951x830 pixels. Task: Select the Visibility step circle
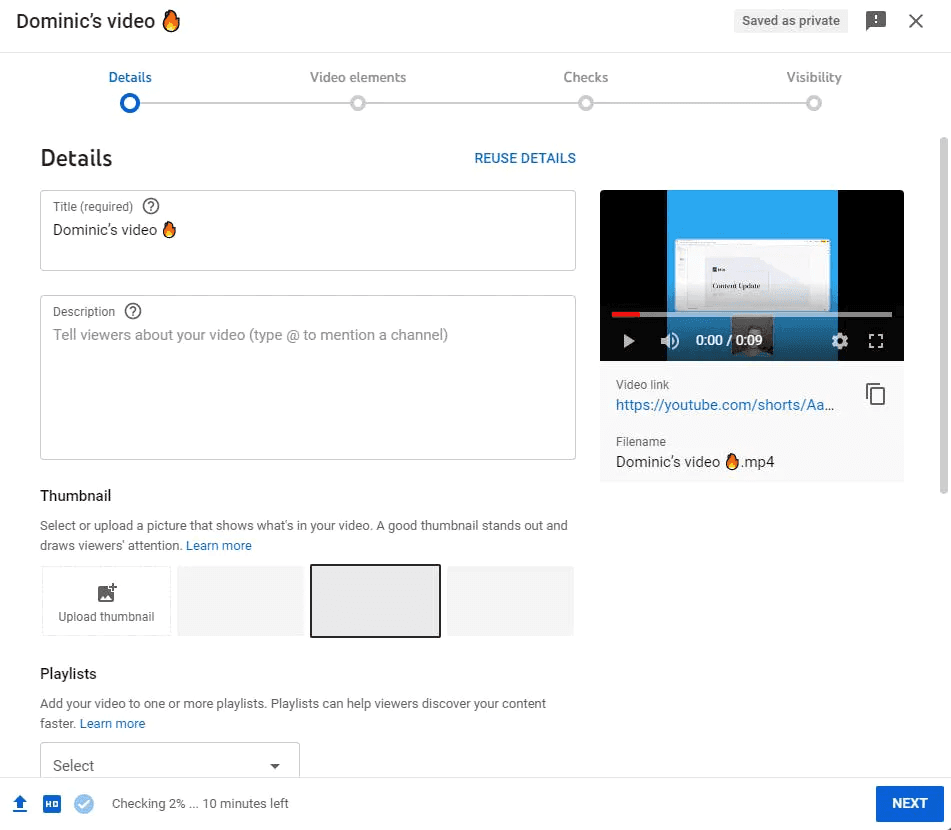814,103
